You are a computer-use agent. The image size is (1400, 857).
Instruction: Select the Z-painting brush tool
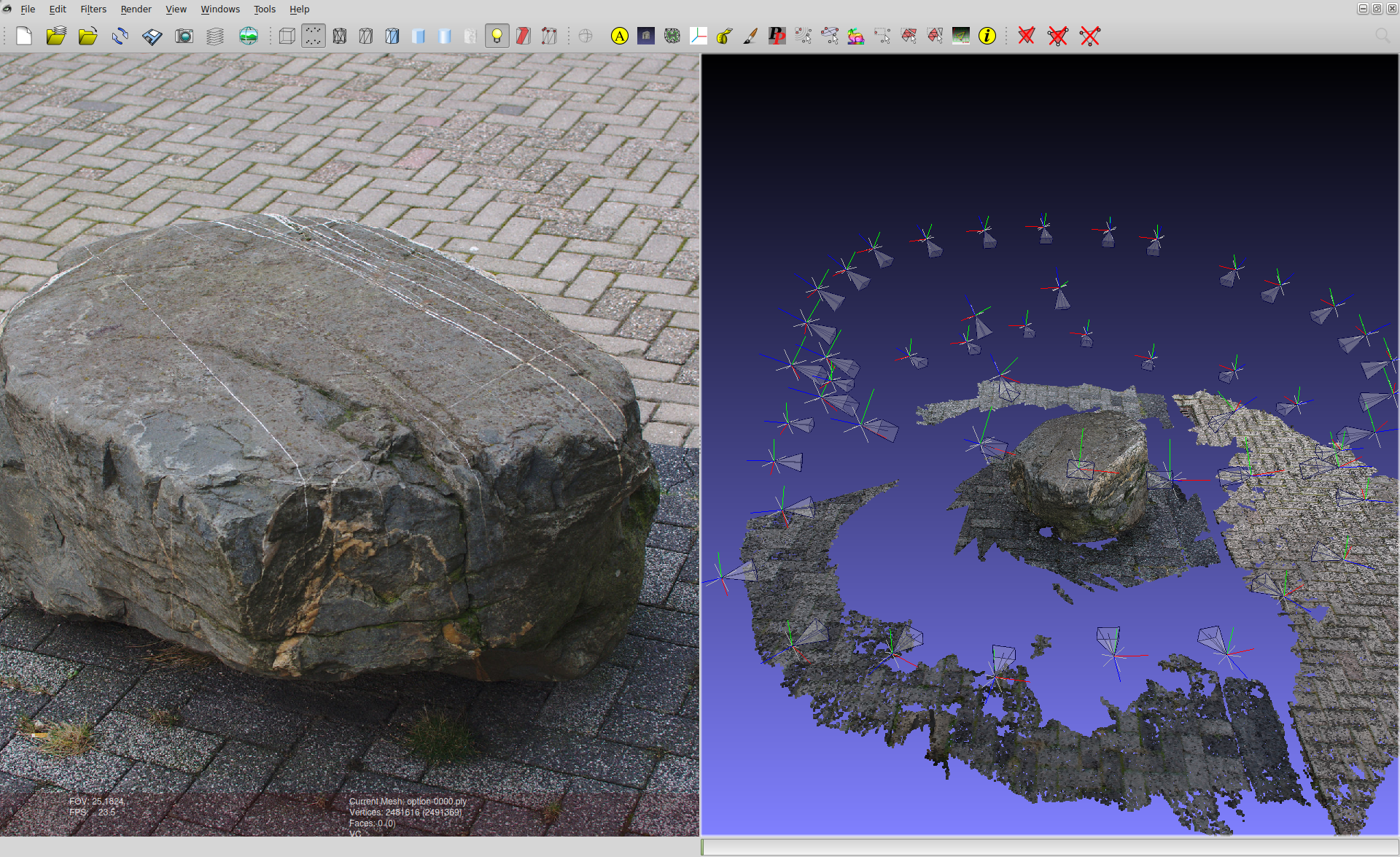pyautogui.click(x=750, y=36)
